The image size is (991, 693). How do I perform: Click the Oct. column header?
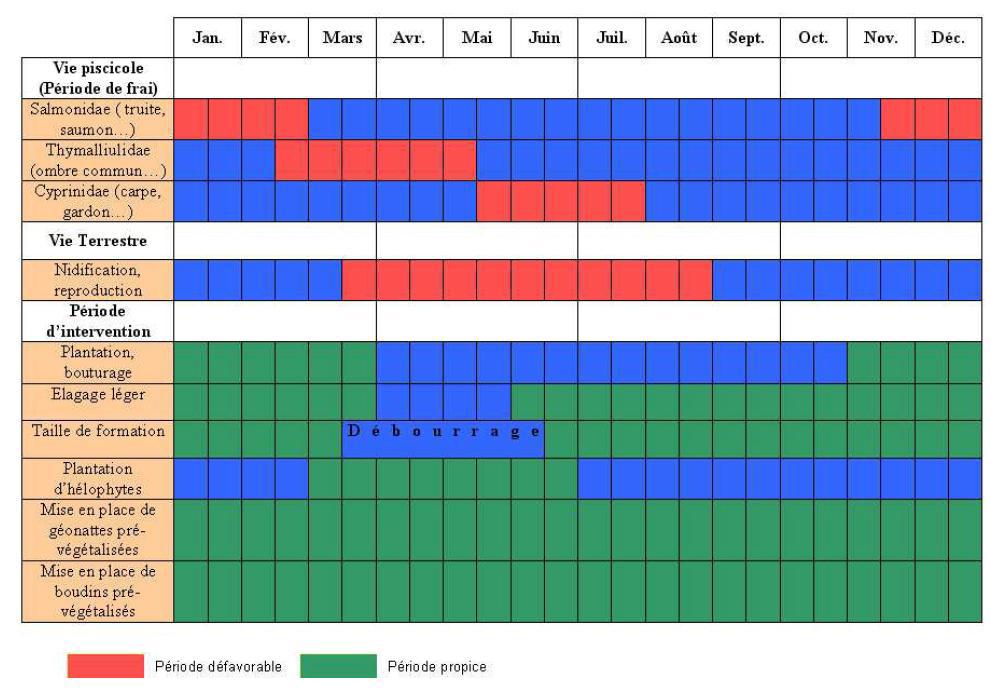[813, 39]
